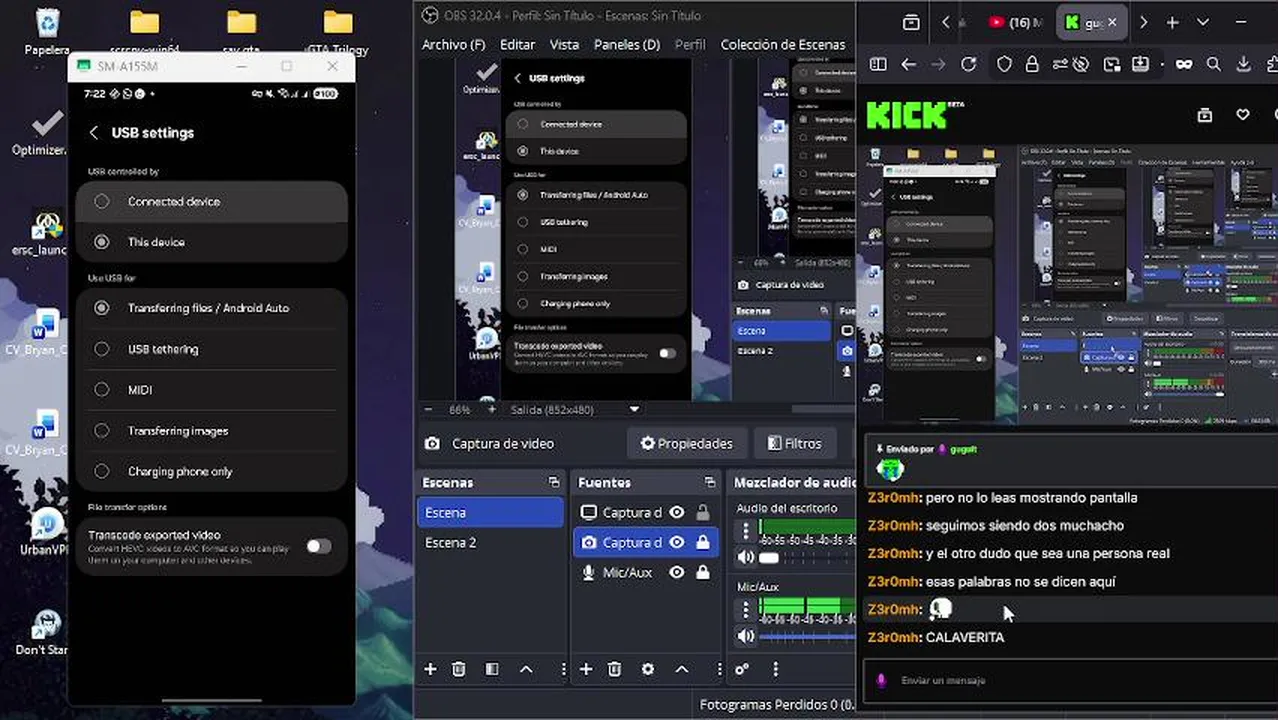Screen dimensions: 1278x720
Task: Open source properties gear in Fuentes toolbar
Action: click(648, 669)
